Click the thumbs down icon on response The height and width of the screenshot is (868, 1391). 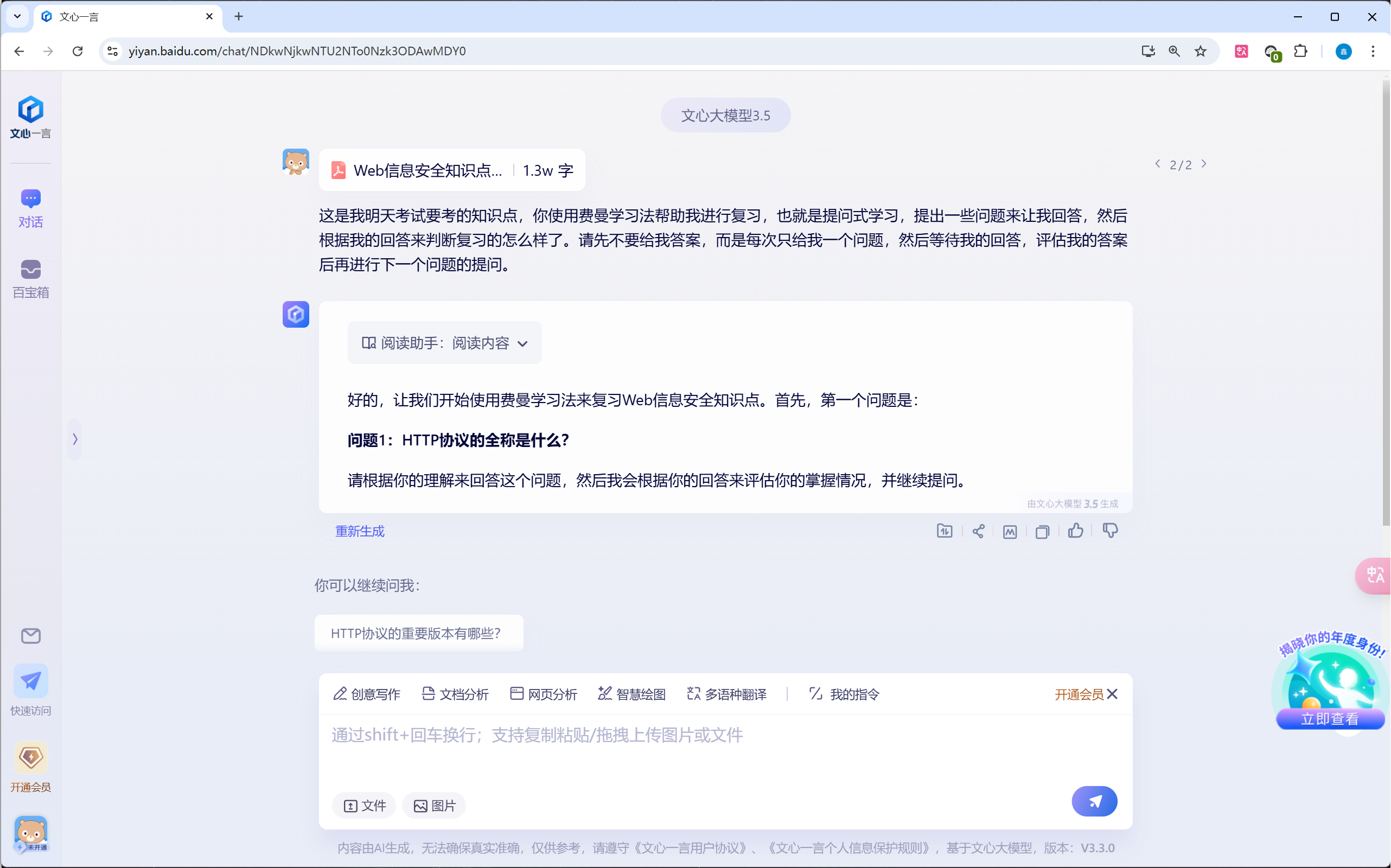(1109, 531)
